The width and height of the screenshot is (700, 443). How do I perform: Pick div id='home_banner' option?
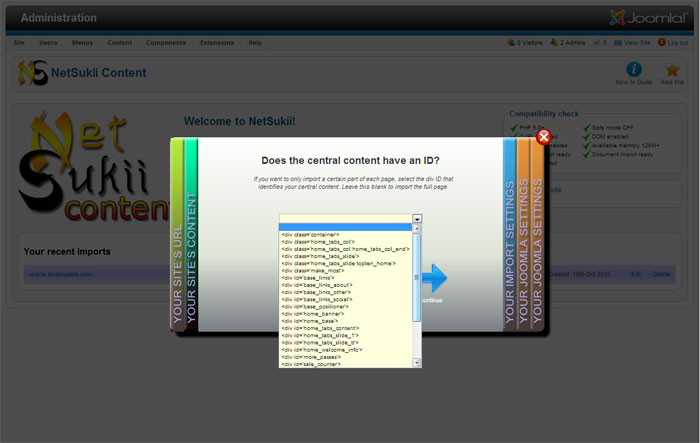click(345, 314)
